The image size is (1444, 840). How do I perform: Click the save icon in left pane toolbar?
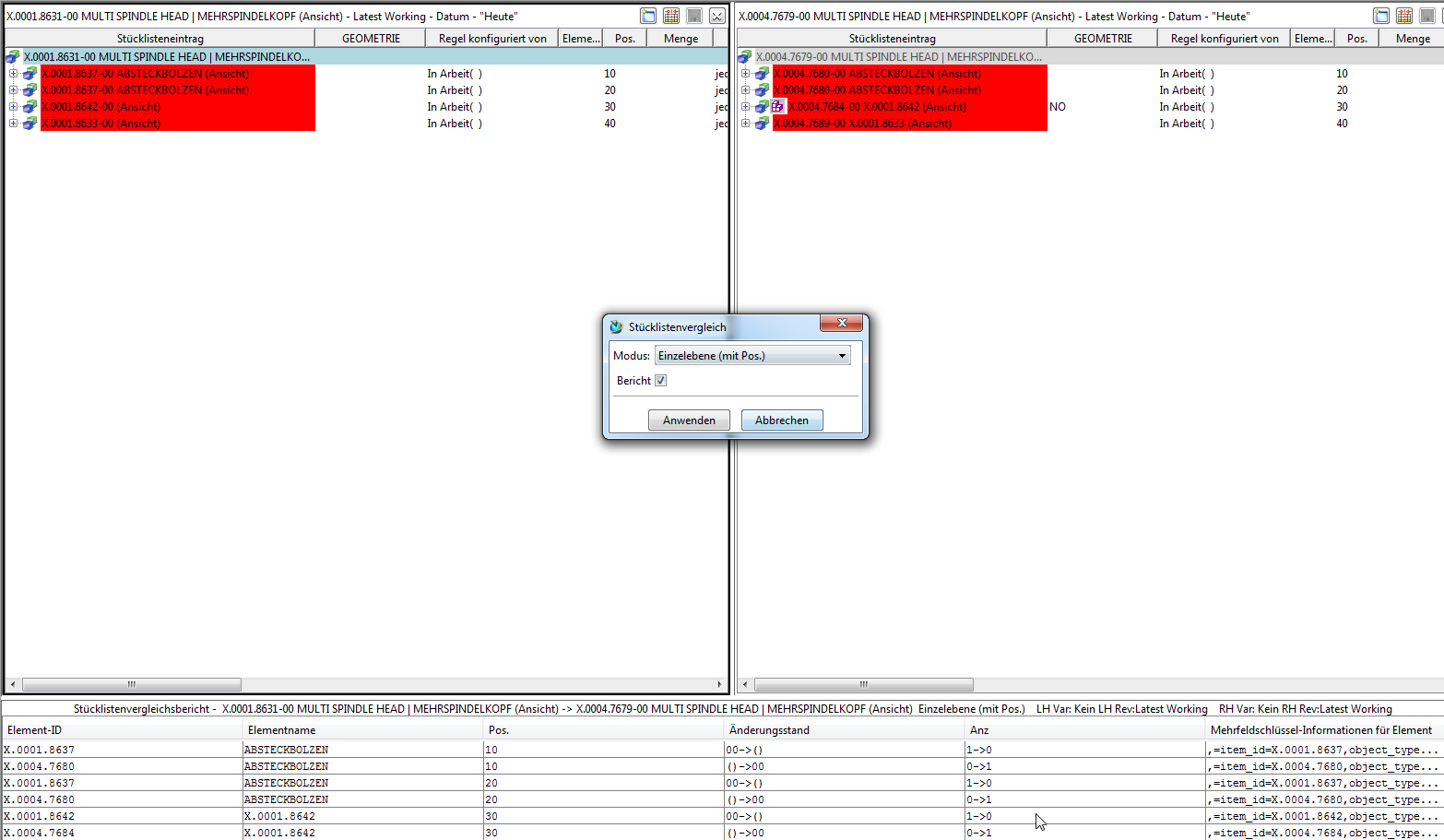(x=694, y=16)
